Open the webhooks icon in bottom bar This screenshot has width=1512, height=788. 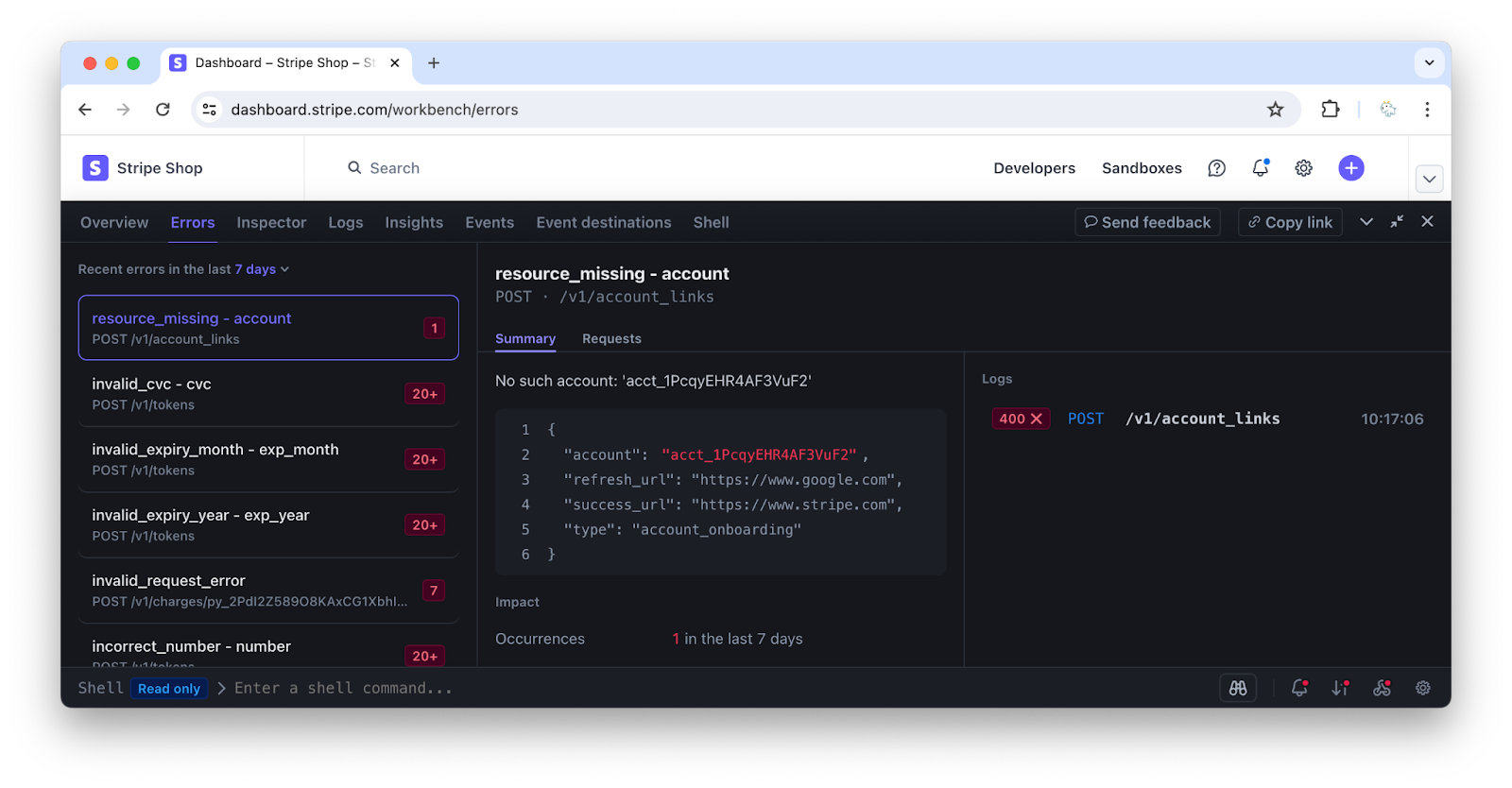(1382, 689)
